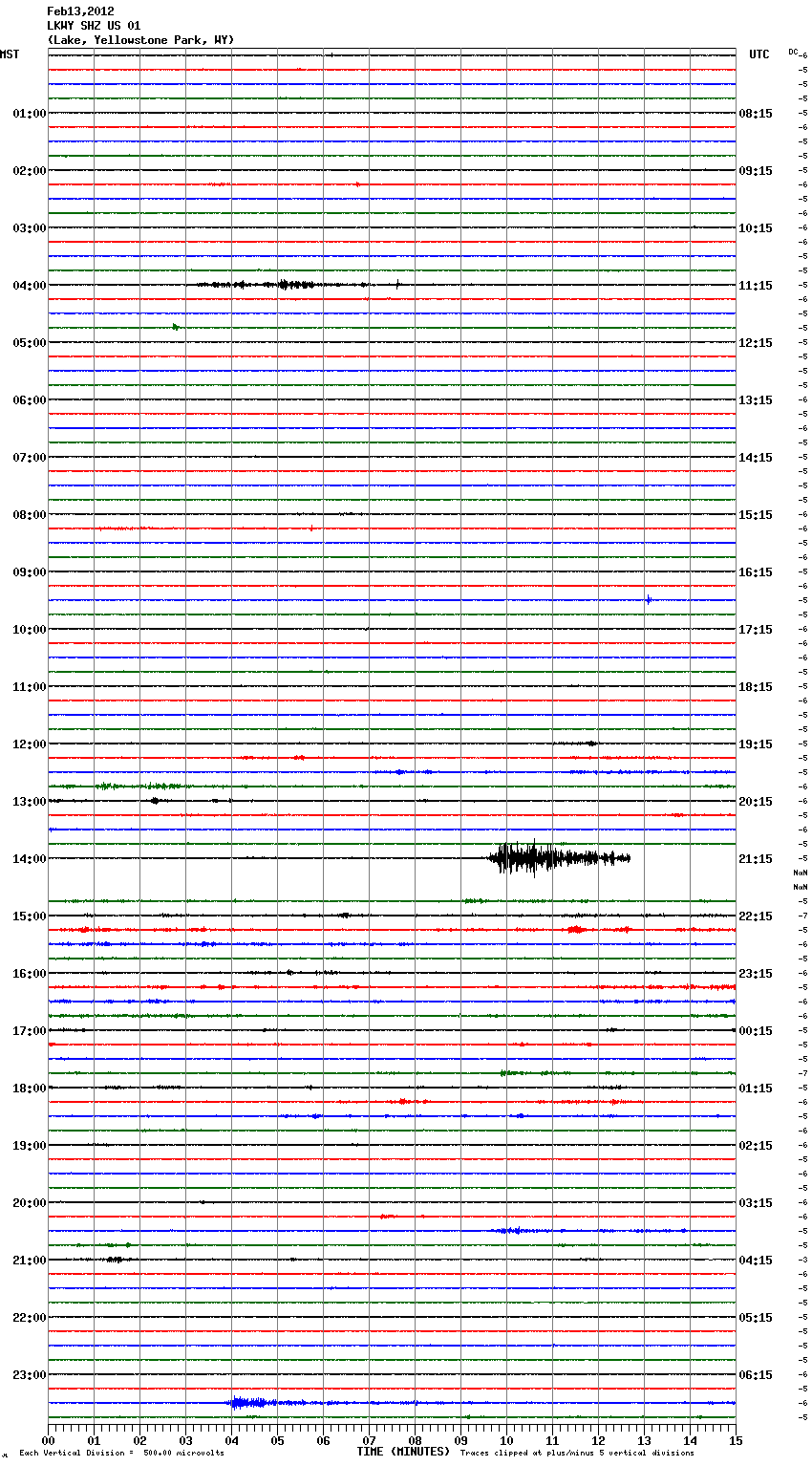Select the 20:00 MST hour label
Image resolution: width=812 pixels, height=1466 pixels.
pyautogui.click(x=30, y=1203)
